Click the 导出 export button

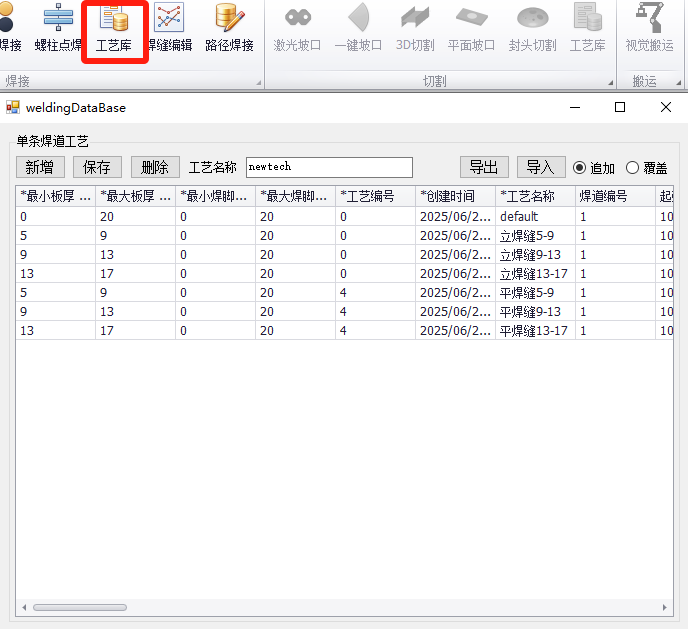(484, 167)
